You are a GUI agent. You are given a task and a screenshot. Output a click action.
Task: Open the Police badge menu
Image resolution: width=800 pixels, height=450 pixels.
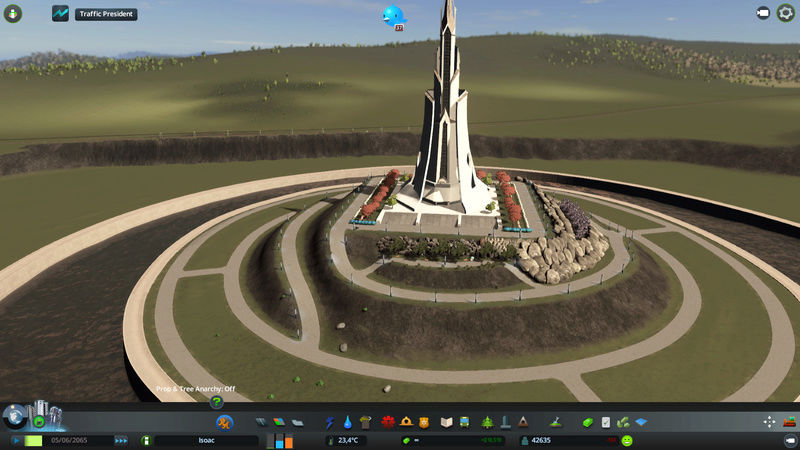pyautogui.click(x=423, y=422)
